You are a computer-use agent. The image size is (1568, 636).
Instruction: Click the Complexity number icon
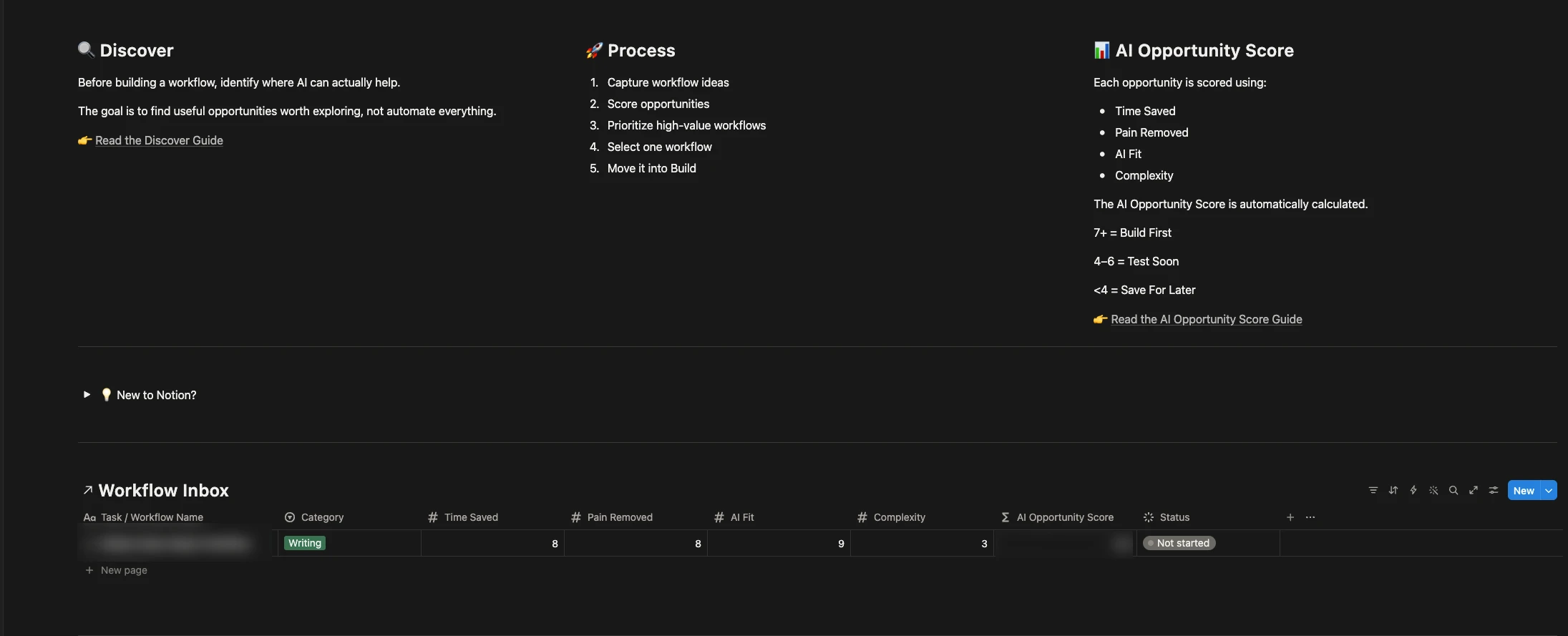coord(862,517)
